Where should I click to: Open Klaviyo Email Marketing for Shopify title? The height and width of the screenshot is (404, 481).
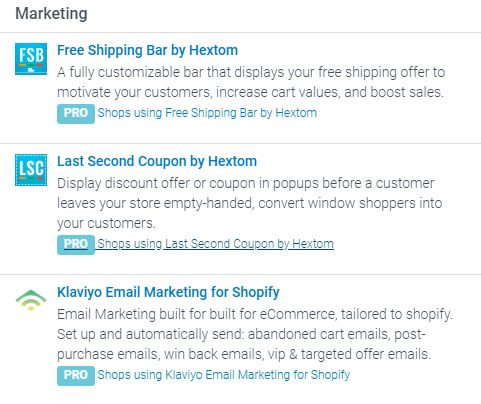tap(168, 292)
